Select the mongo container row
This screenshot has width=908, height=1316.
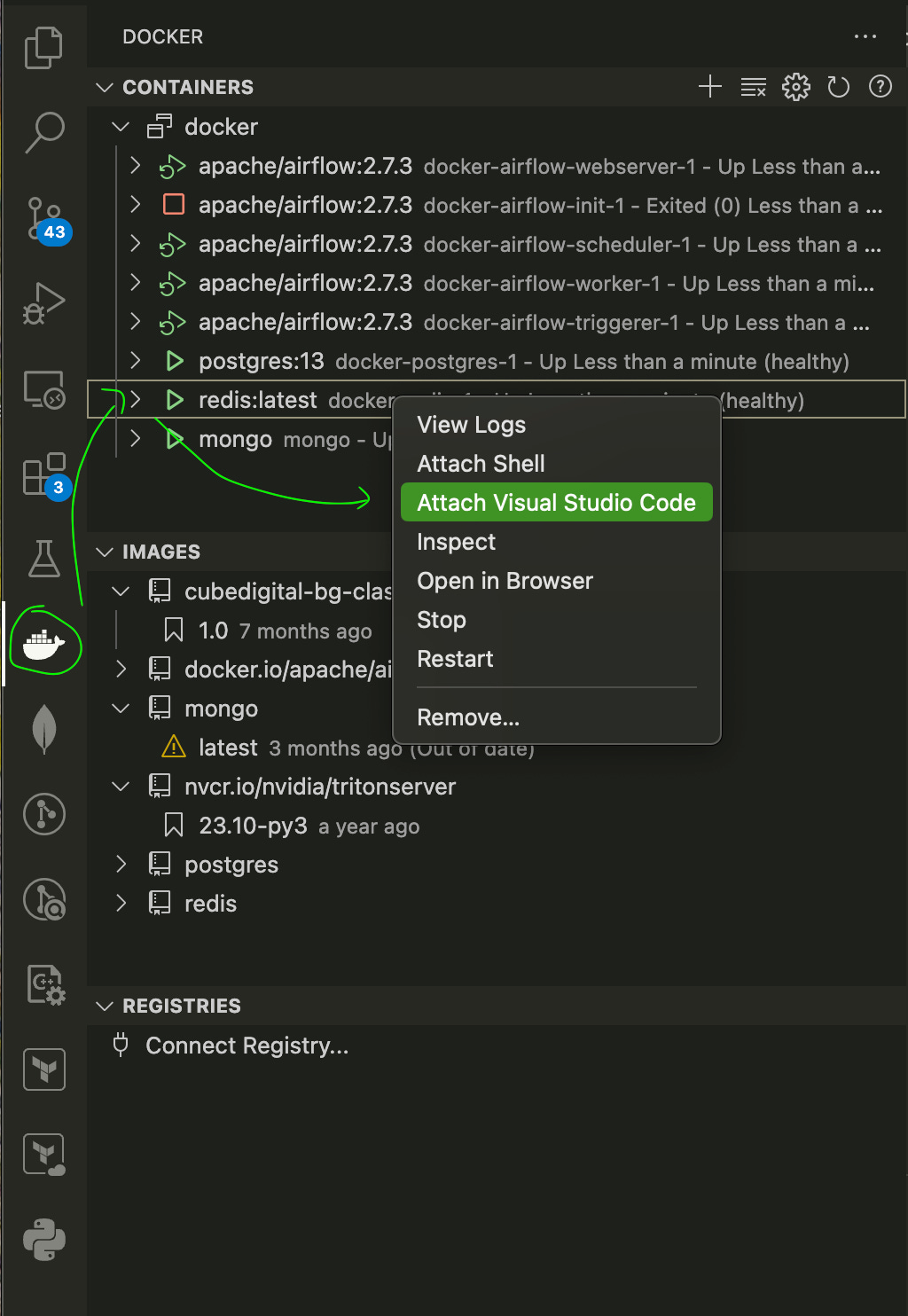point(239,439)
